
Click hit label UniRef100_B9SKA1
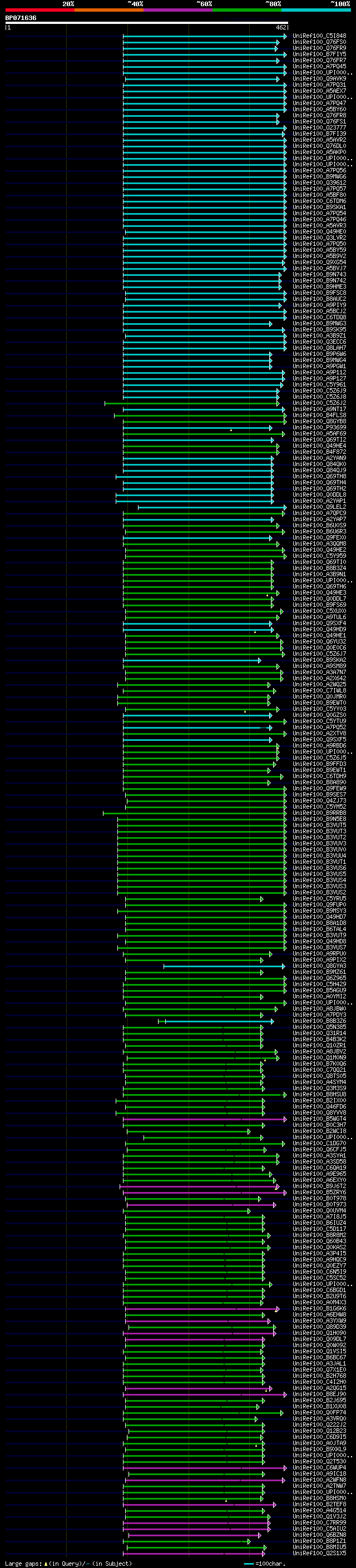(x=319, y=207)
